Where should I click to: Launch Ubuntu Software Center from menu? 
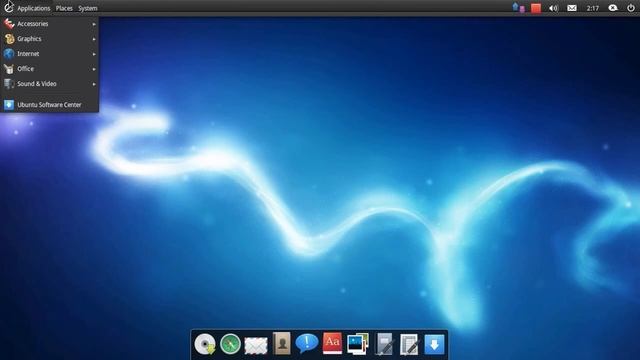coord(49,105)
